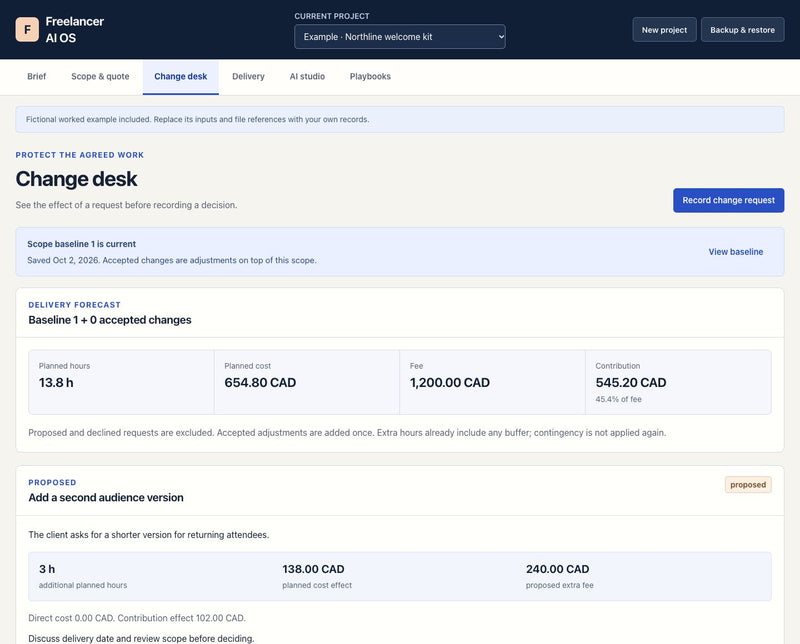This screenshot has width=800, height=644.
Task: Switch to the Playbooks tab
Action: tap(370, 77)
